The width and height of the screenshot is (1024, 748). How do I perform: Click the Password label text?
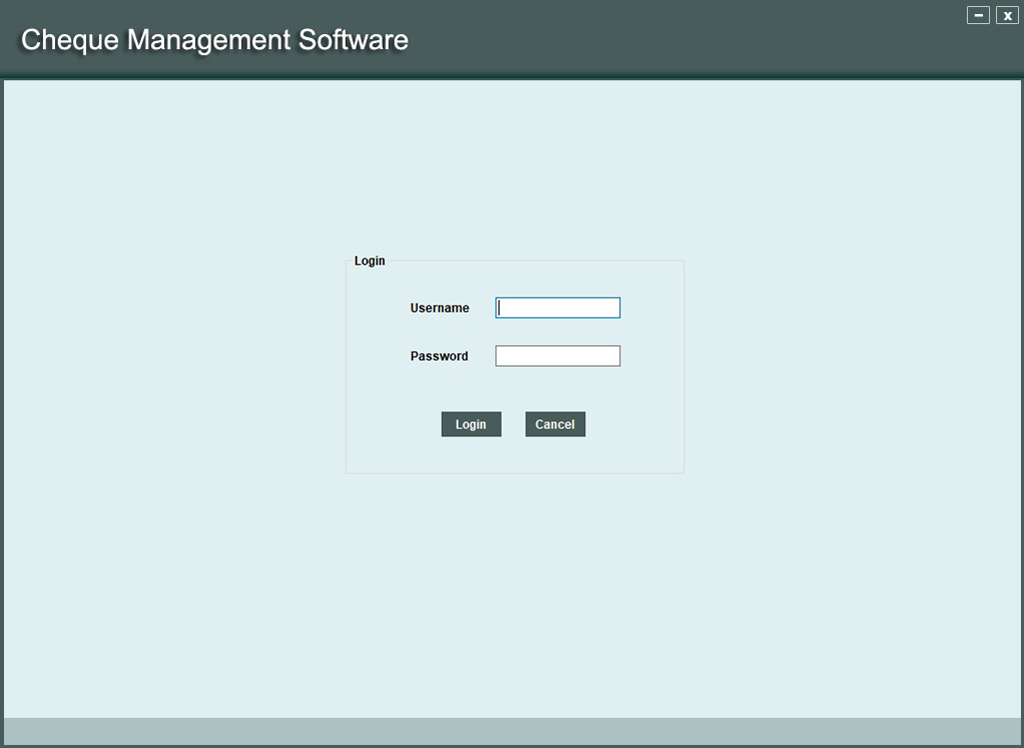click(439, 356)
